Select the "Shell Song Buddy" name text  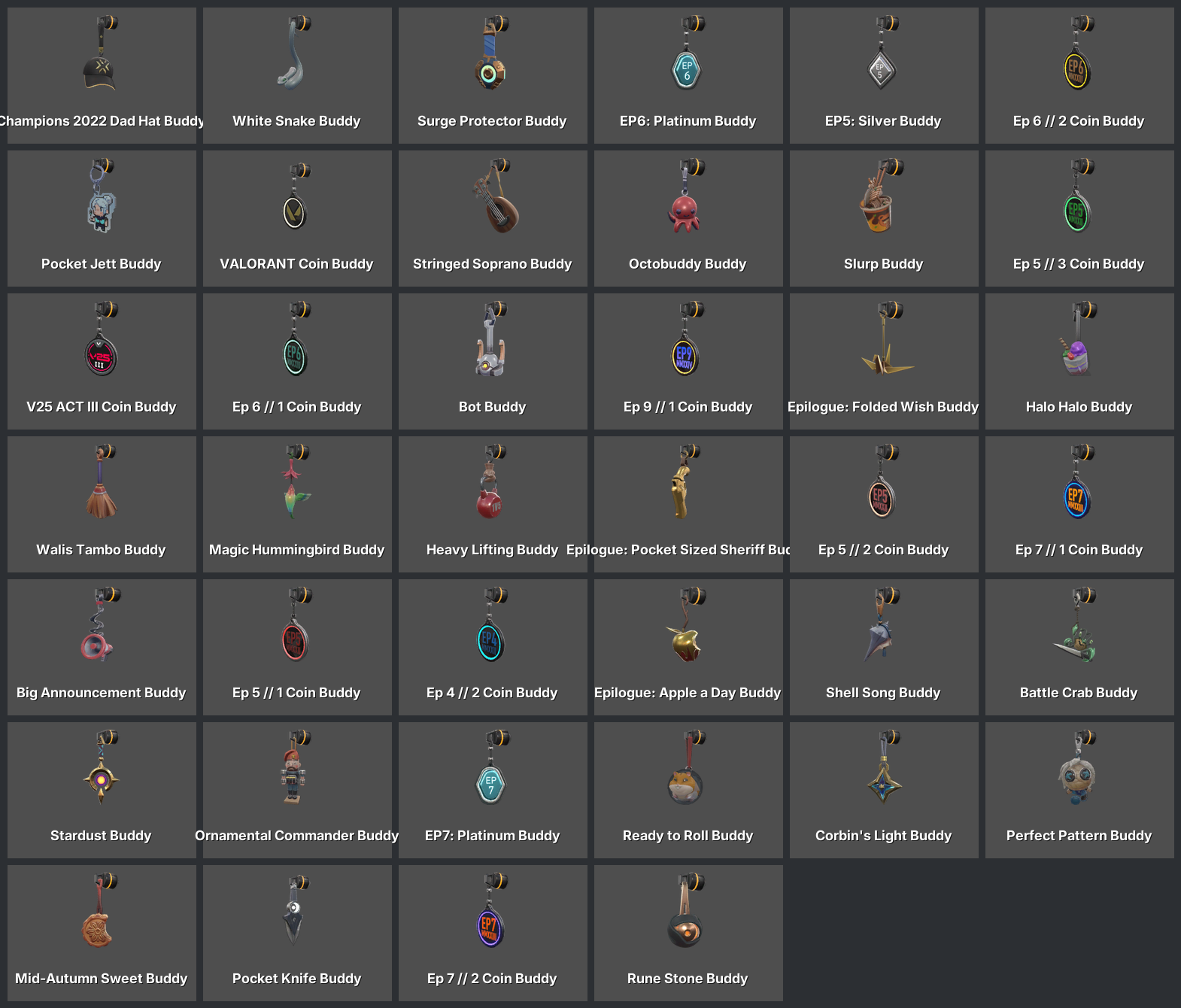point(883,693)
